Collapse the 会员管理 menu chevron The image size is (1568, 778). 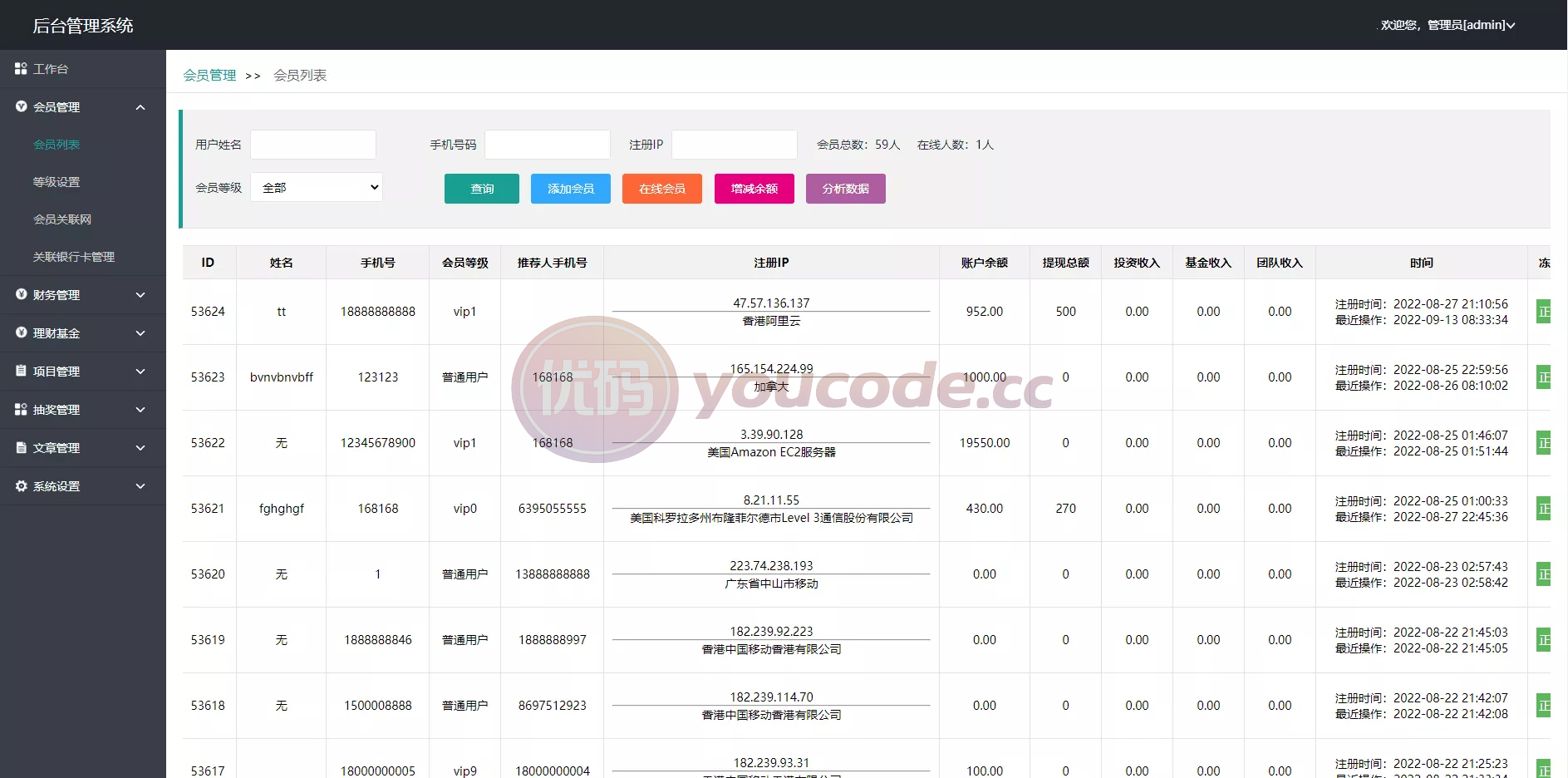pyautogui.click(x=140, y=107)
